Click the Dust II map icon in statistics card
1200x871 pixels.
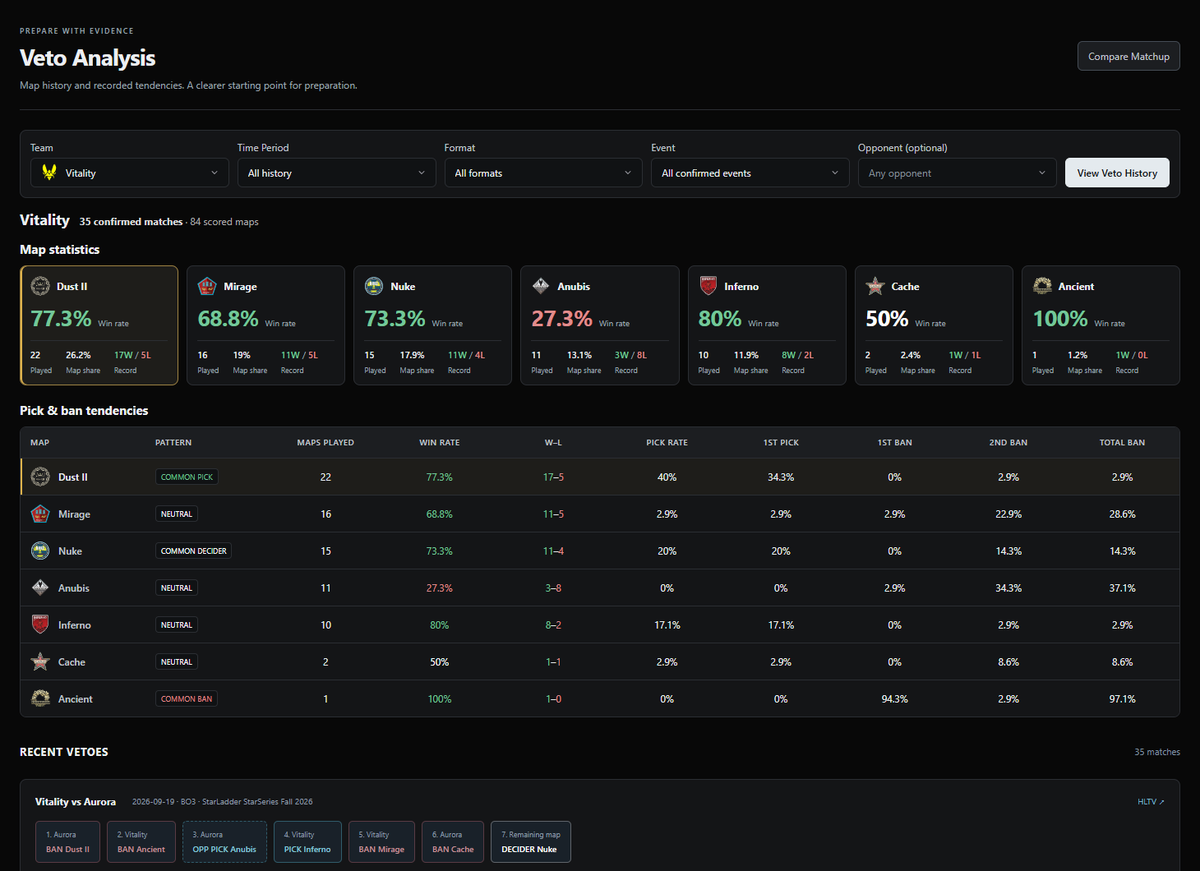pos(41,286)
